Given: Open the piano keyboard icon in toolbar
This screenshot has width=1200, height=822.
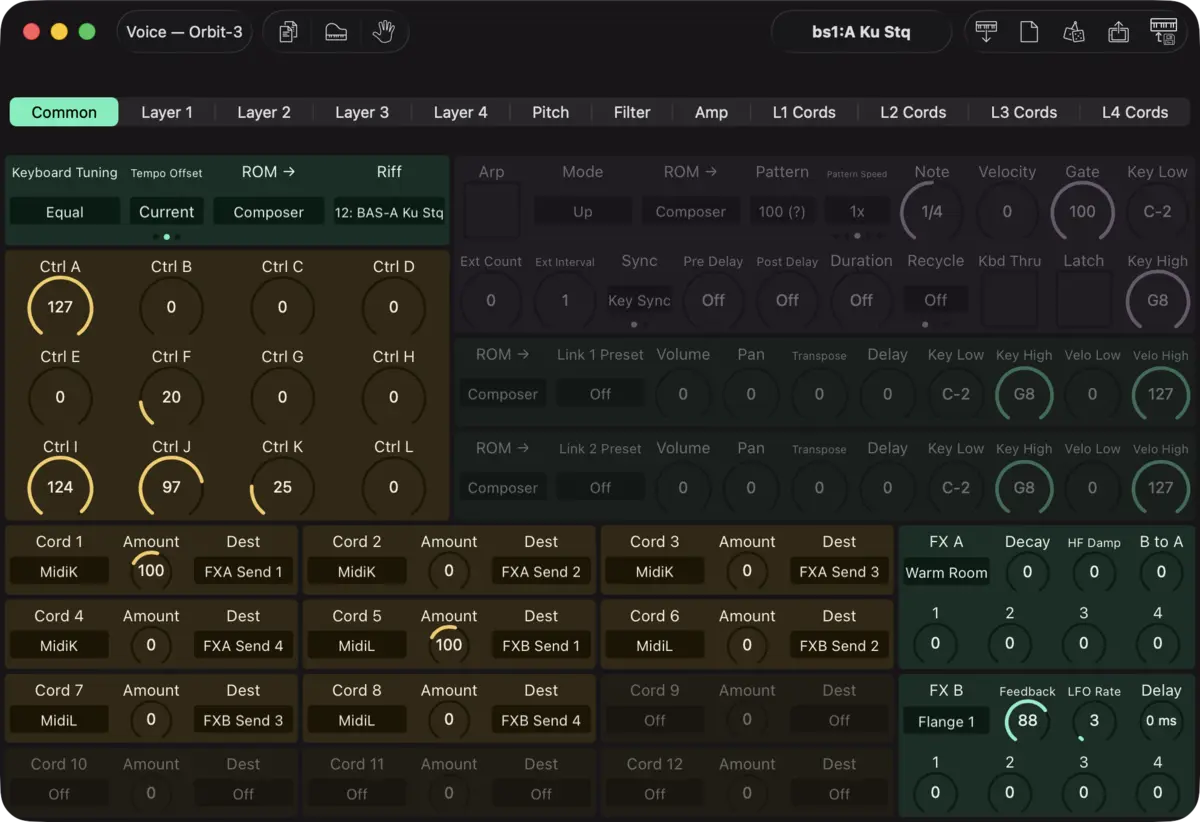Looking at the screenshot, I should [336, 32].
